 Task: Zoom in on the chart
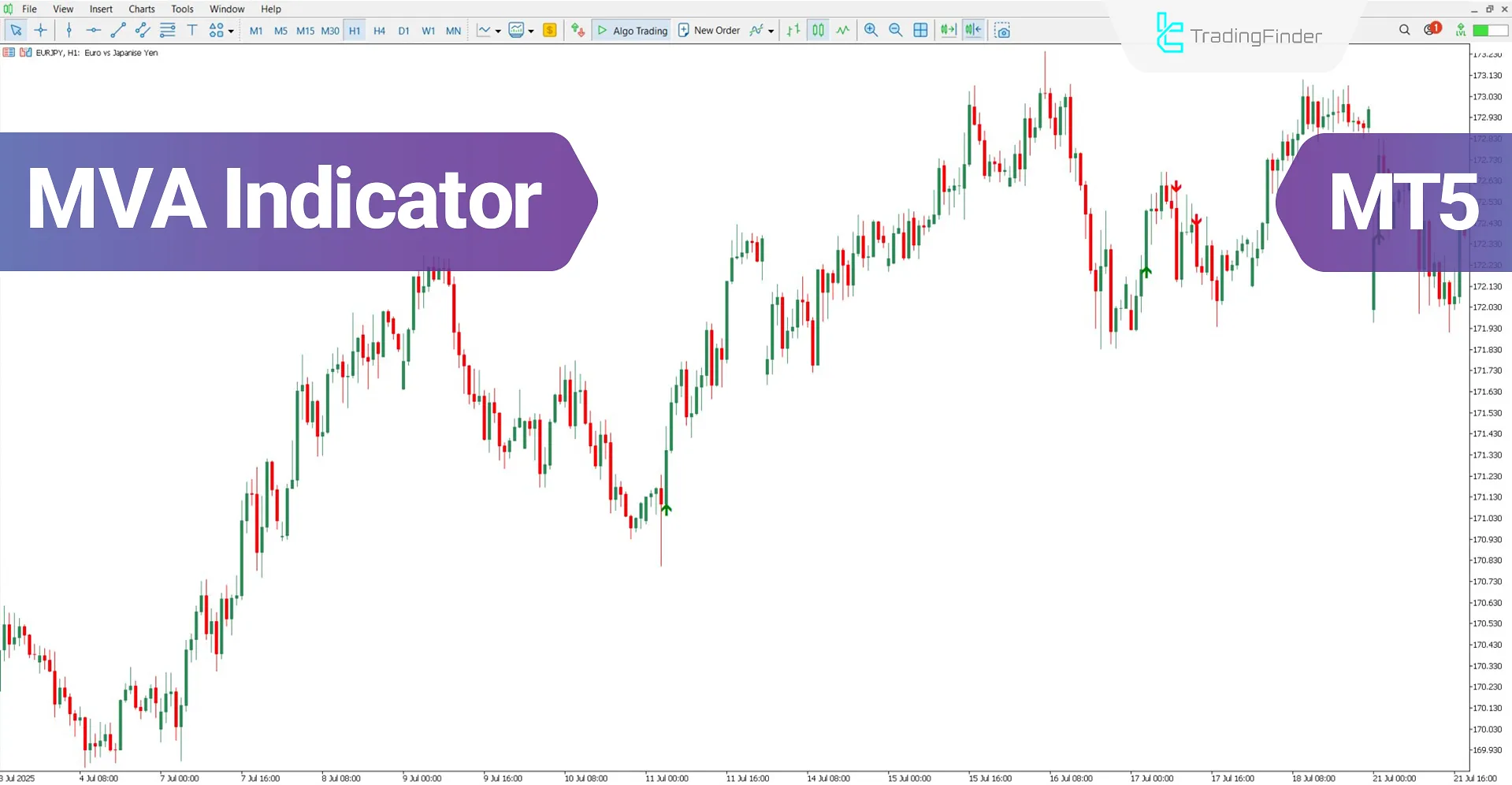point(871,31)
